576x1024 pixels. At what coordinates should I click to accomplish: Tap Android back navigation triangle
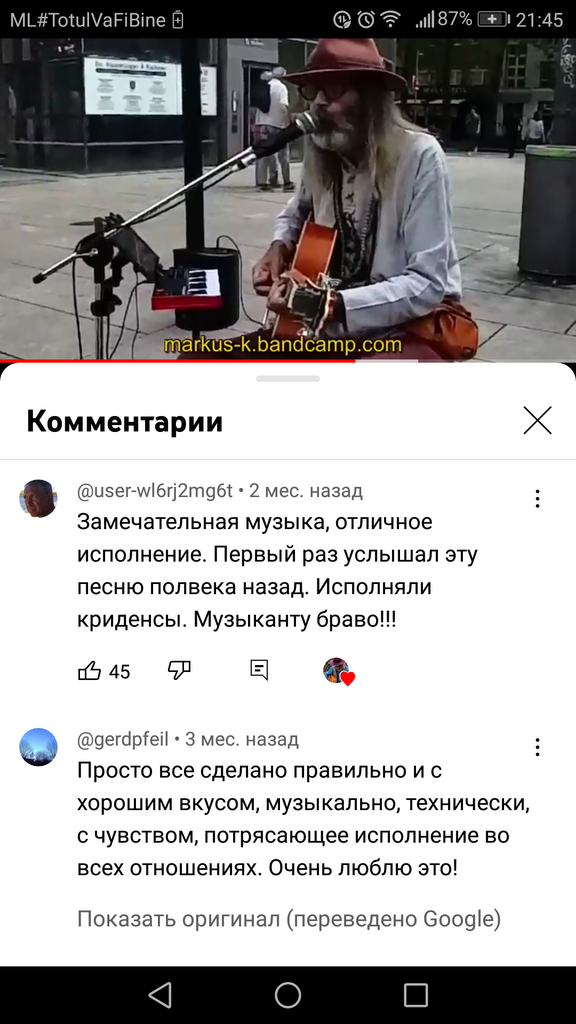pos(160,995)
